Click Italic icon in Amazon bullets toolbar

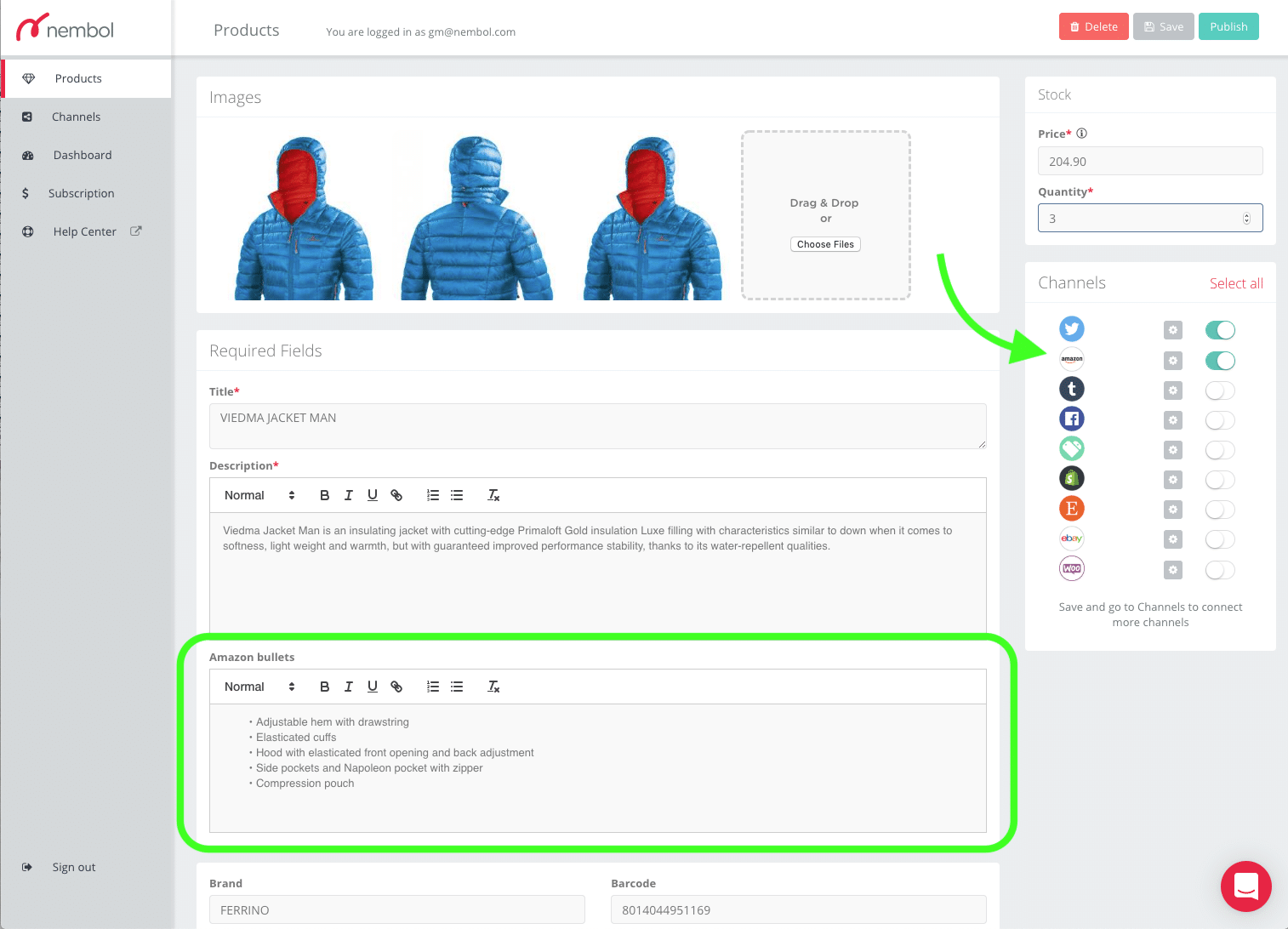click(348, 687)
